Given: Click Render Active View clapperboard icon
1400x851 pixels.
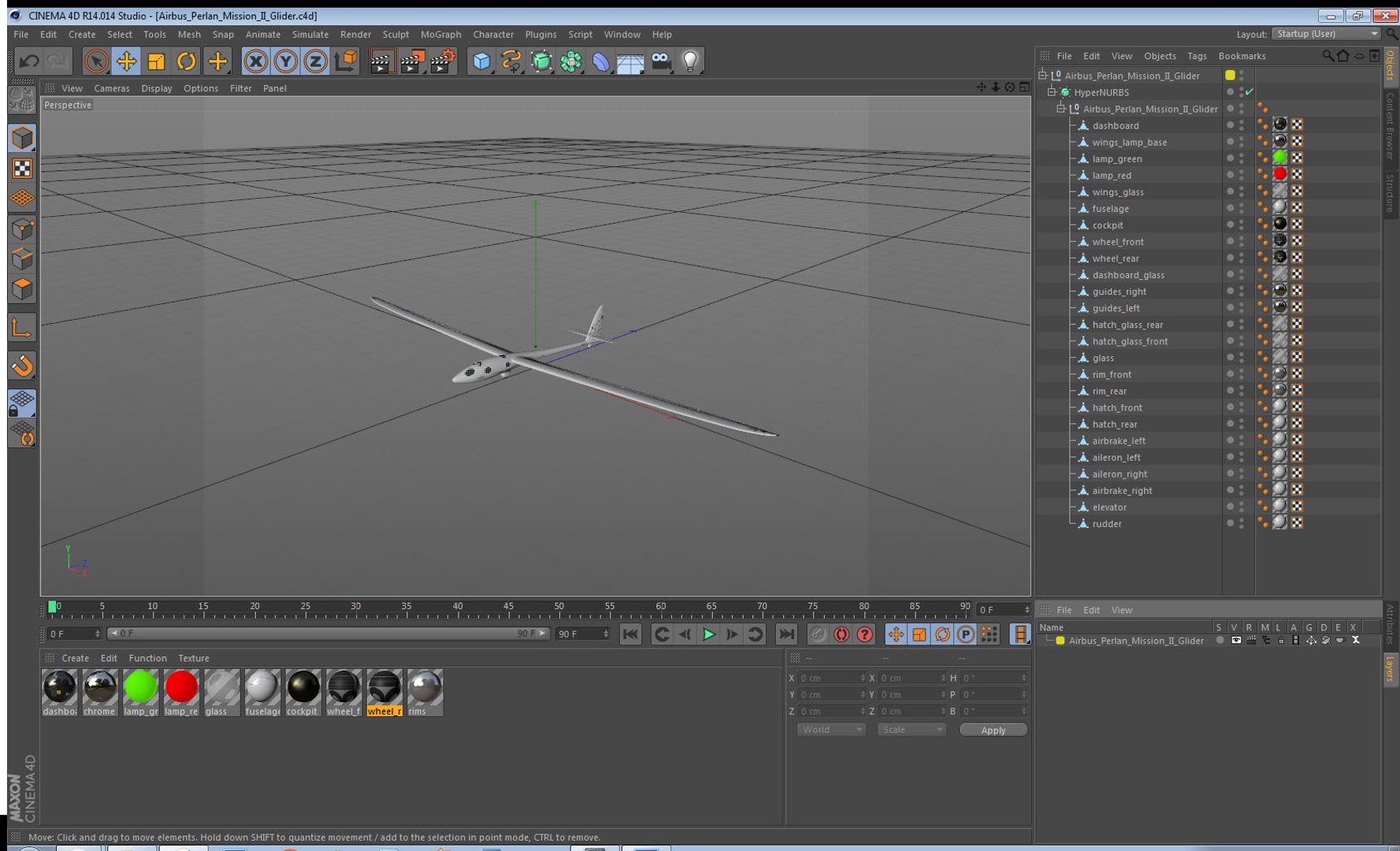Looking at the screenshot, I should click(381, 61).
